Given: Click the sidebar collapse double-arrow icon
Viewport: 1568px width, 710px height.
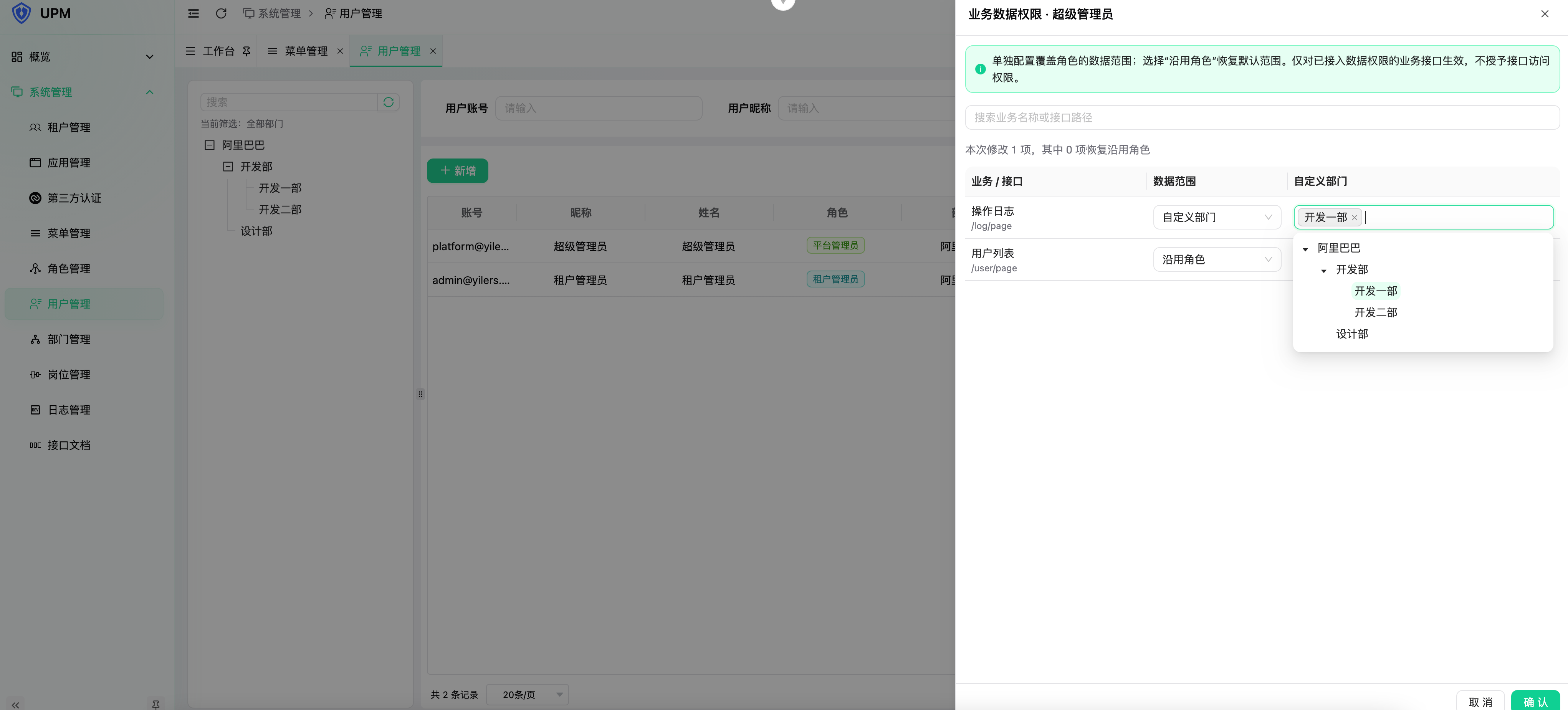Looking at the screenshot, I should pos(15,705).
